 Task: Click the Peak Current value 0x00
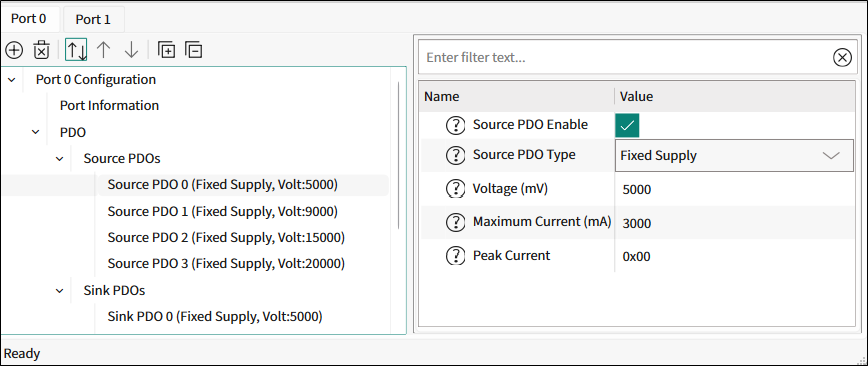click(x=637, y=257)
